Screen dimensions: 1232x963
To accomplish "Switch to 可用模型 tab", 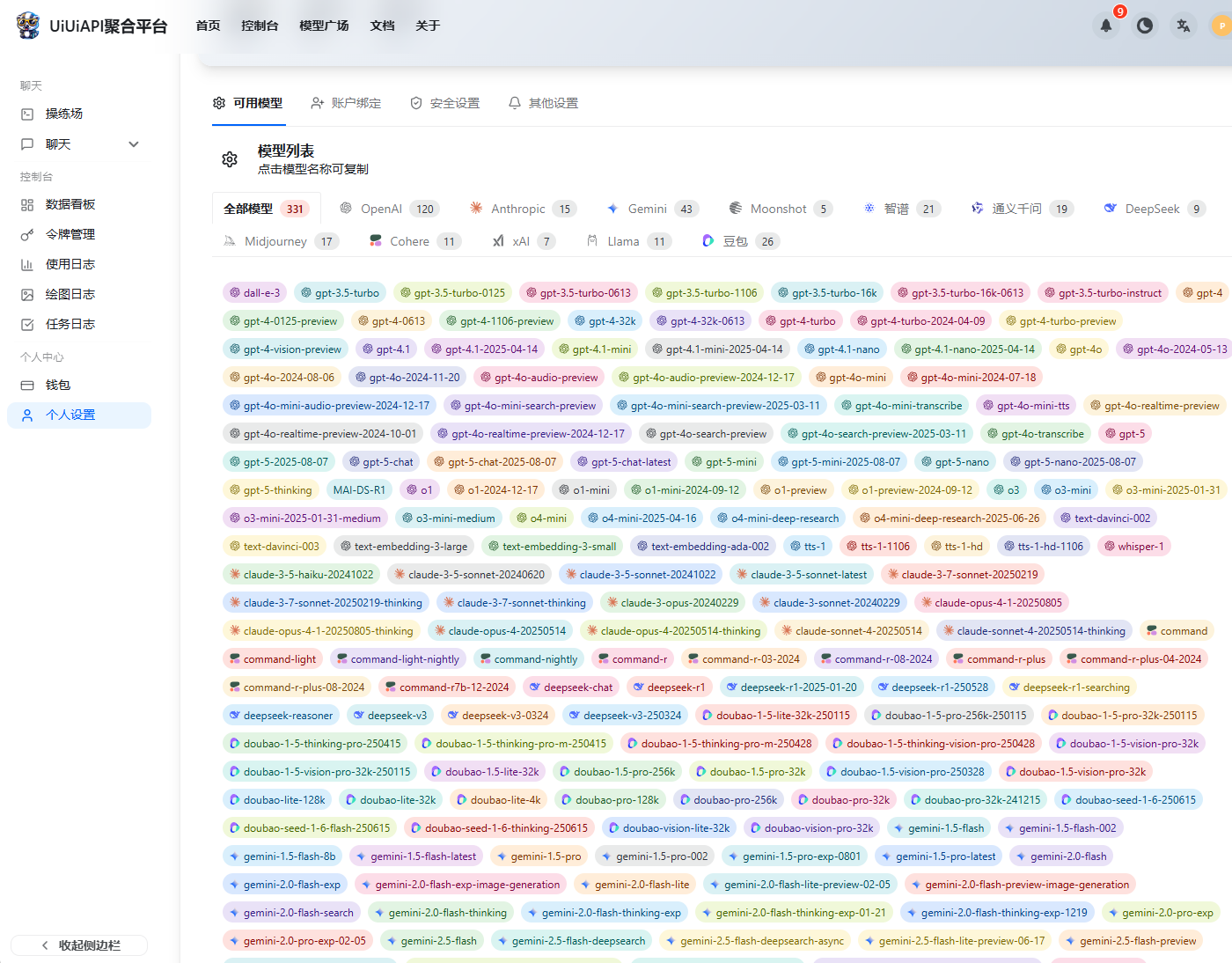I will 248,103.
